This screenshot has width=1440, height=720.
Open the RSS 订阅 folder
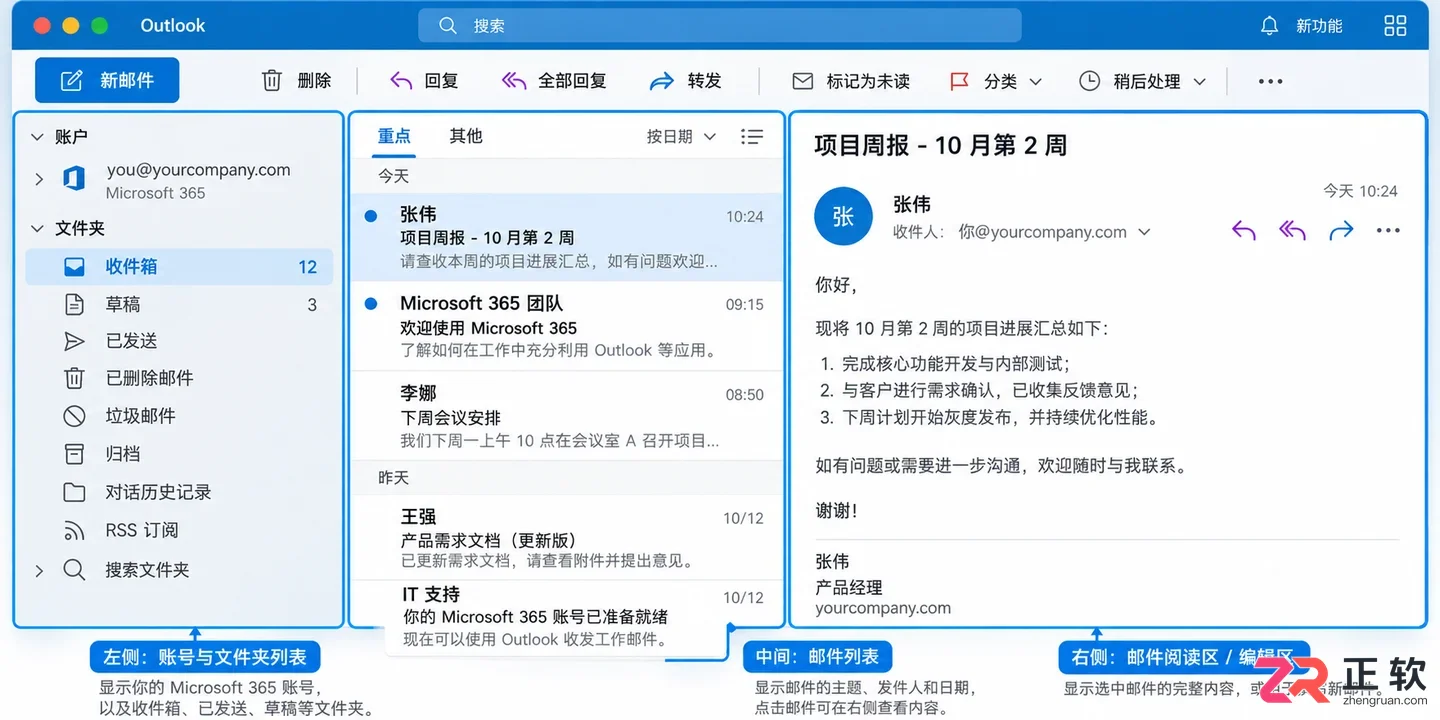[179, 530]
